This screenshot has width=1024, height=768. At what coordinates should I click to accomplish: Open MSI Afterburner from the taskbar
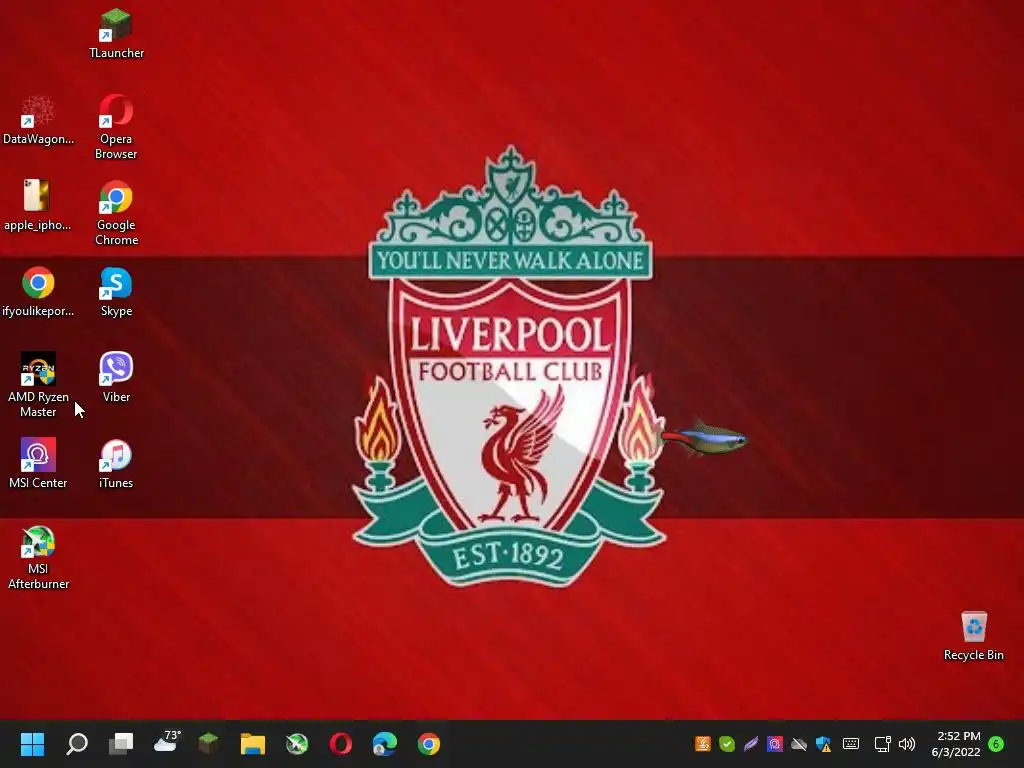tap(296, 744)
